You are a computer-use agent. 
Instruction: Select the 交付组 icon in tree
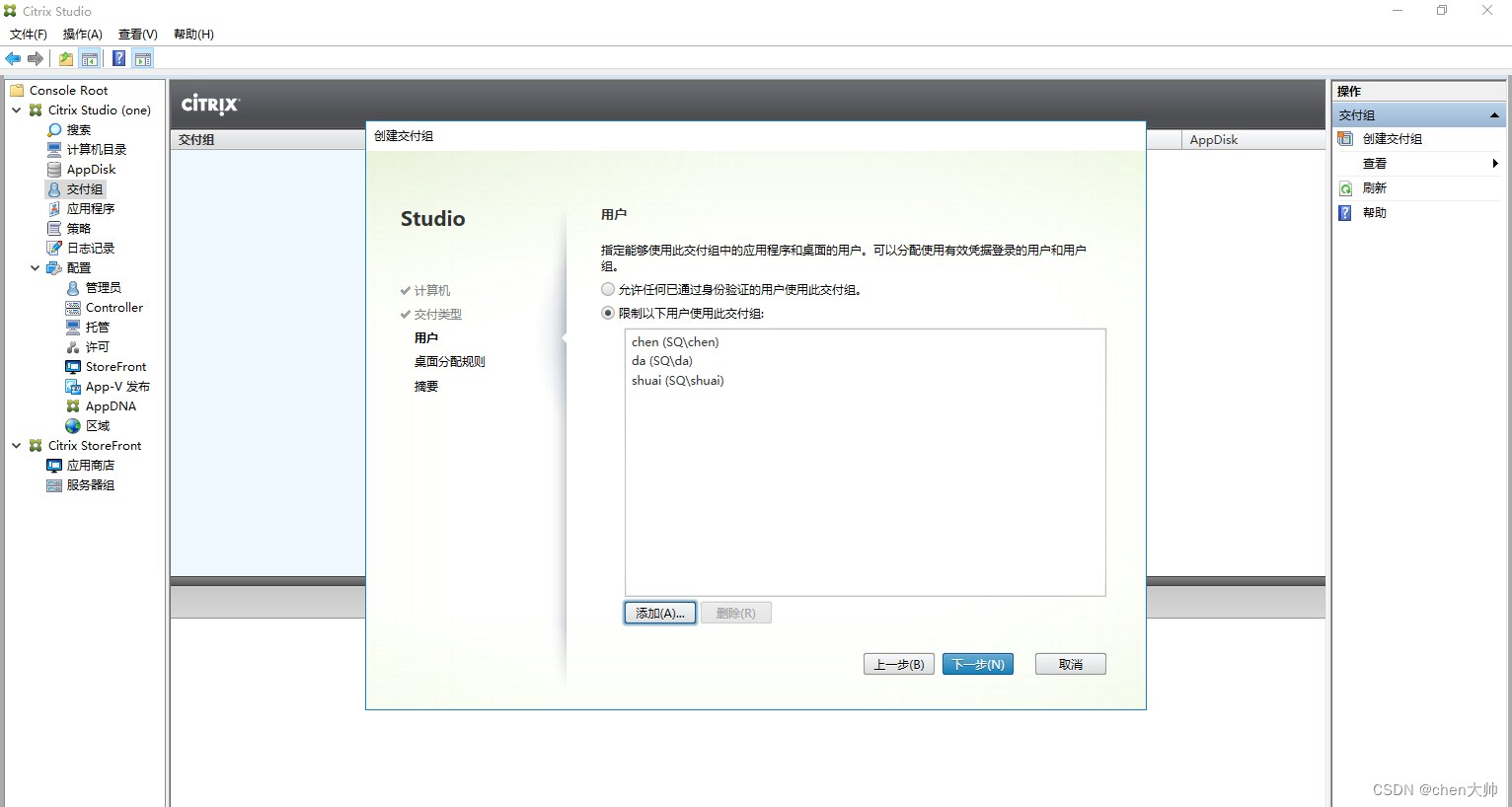click(x=54, y=189)
